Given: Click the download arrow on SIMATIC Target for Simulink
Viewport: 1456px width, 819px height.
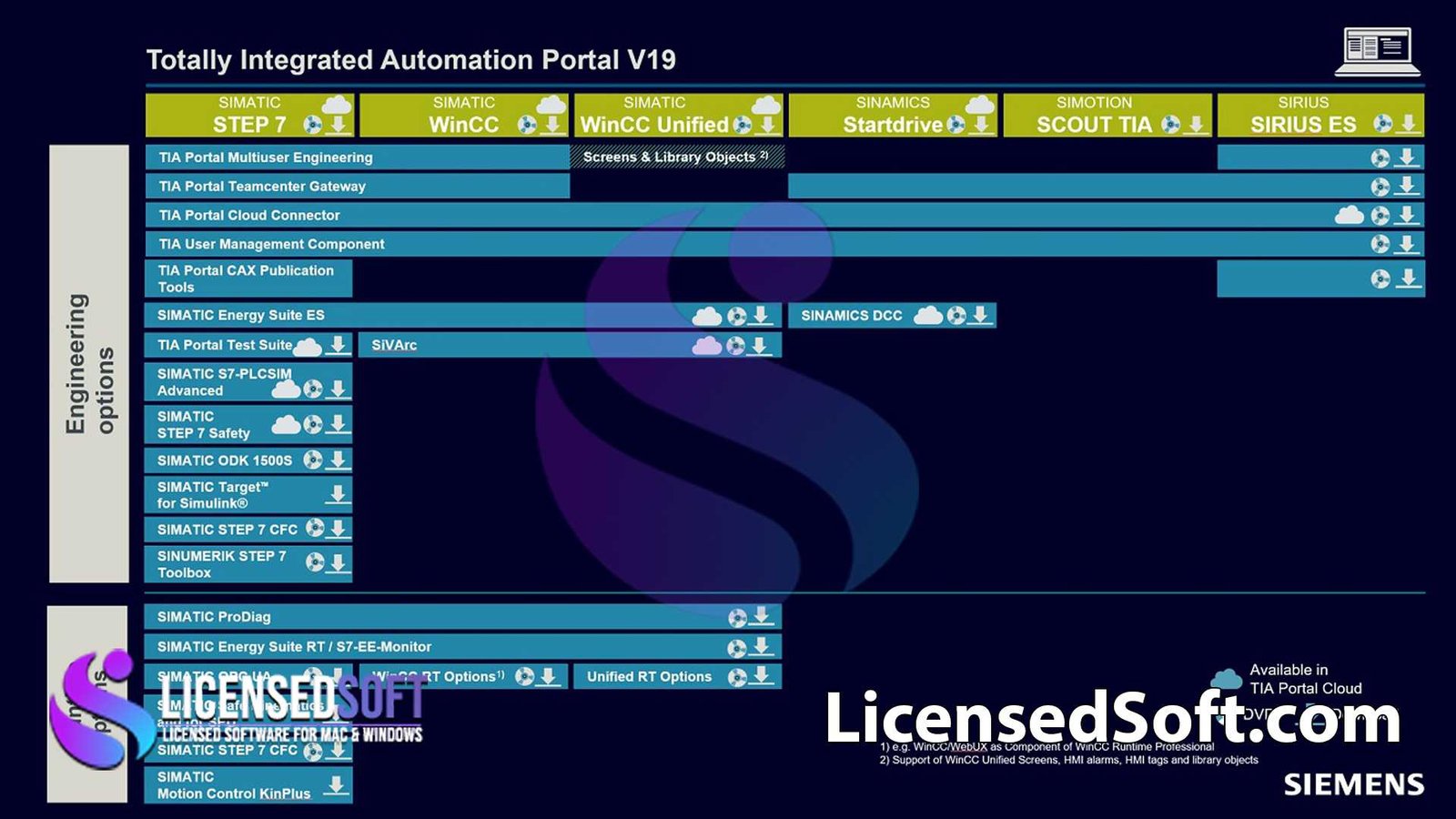Looking at the screenshot, I should pos(338,494).
